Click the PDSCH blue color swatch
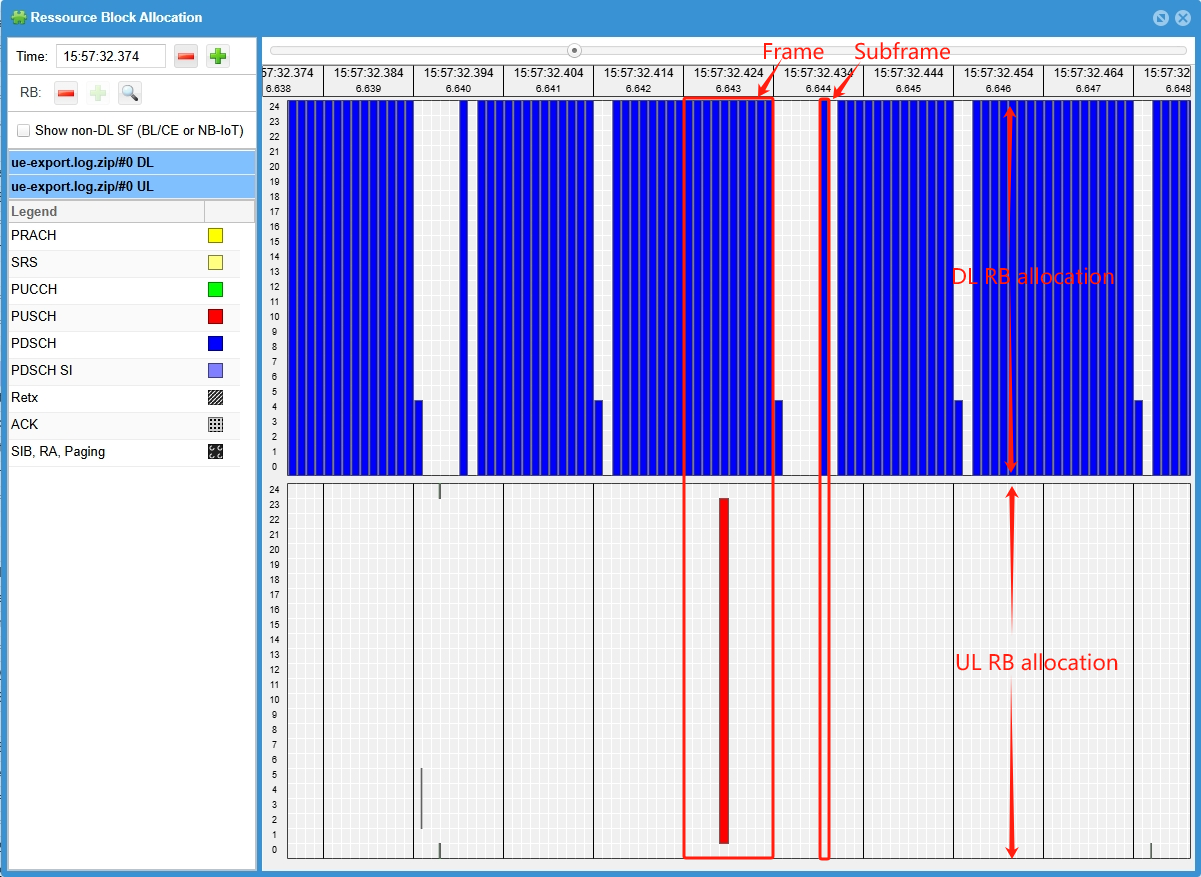1201x877 pixels. (215, 344)
